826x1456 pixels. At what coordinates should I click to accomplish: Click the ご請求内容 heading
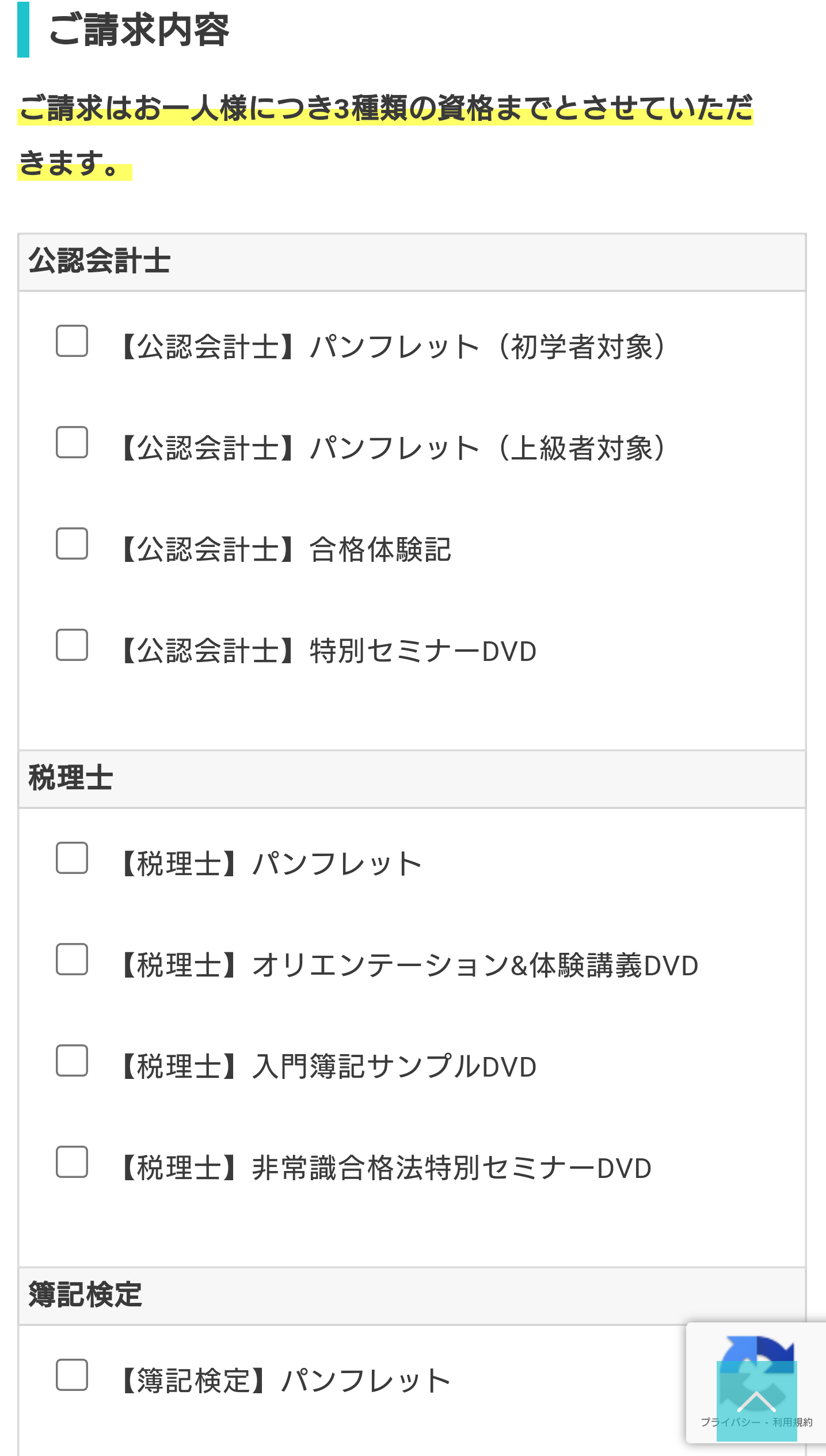click(139, 30)
